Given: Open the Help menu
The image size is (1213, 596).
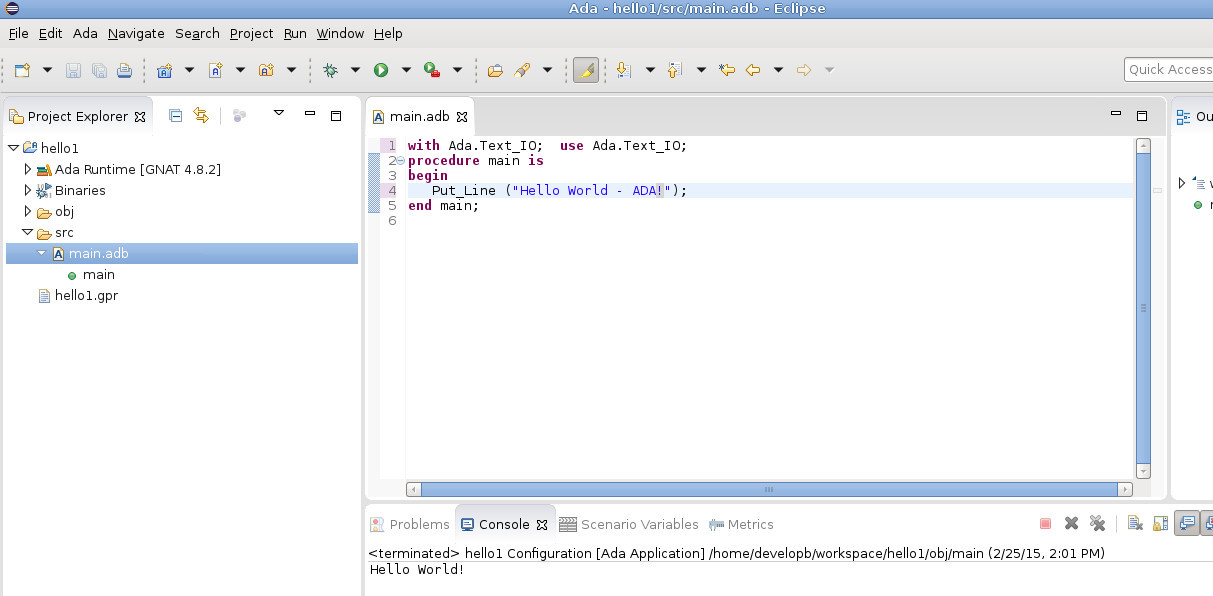Looking at the screenshot, I should pos(388,33).
